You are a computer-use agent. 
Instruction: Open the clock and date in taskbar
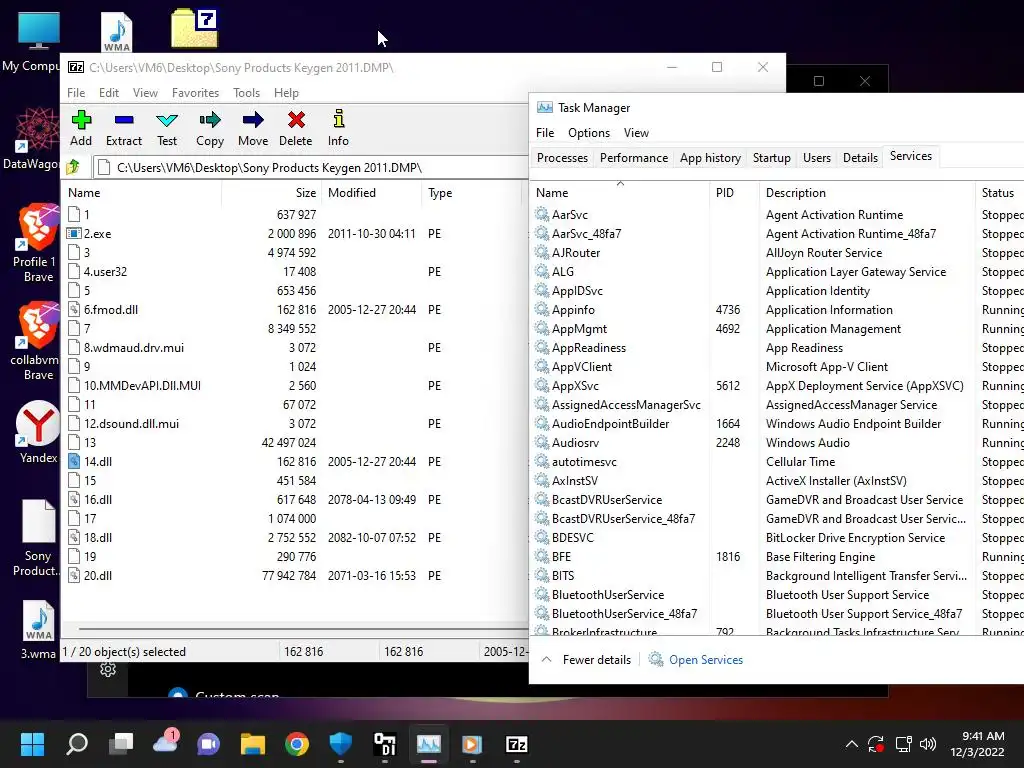coord(977,744)
